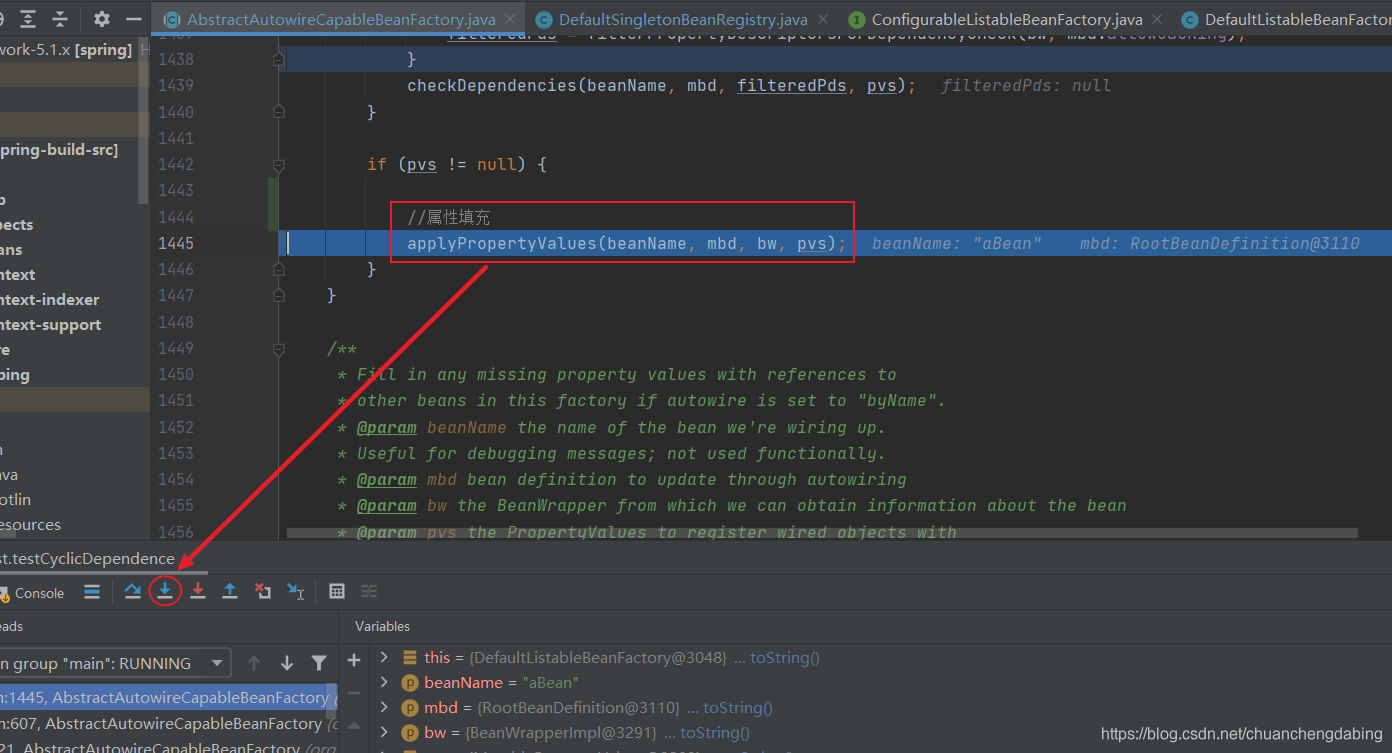This screenshot has width=1392, height=753.
Task: Click the frames filter funnel icon
Action: point(319,662)
